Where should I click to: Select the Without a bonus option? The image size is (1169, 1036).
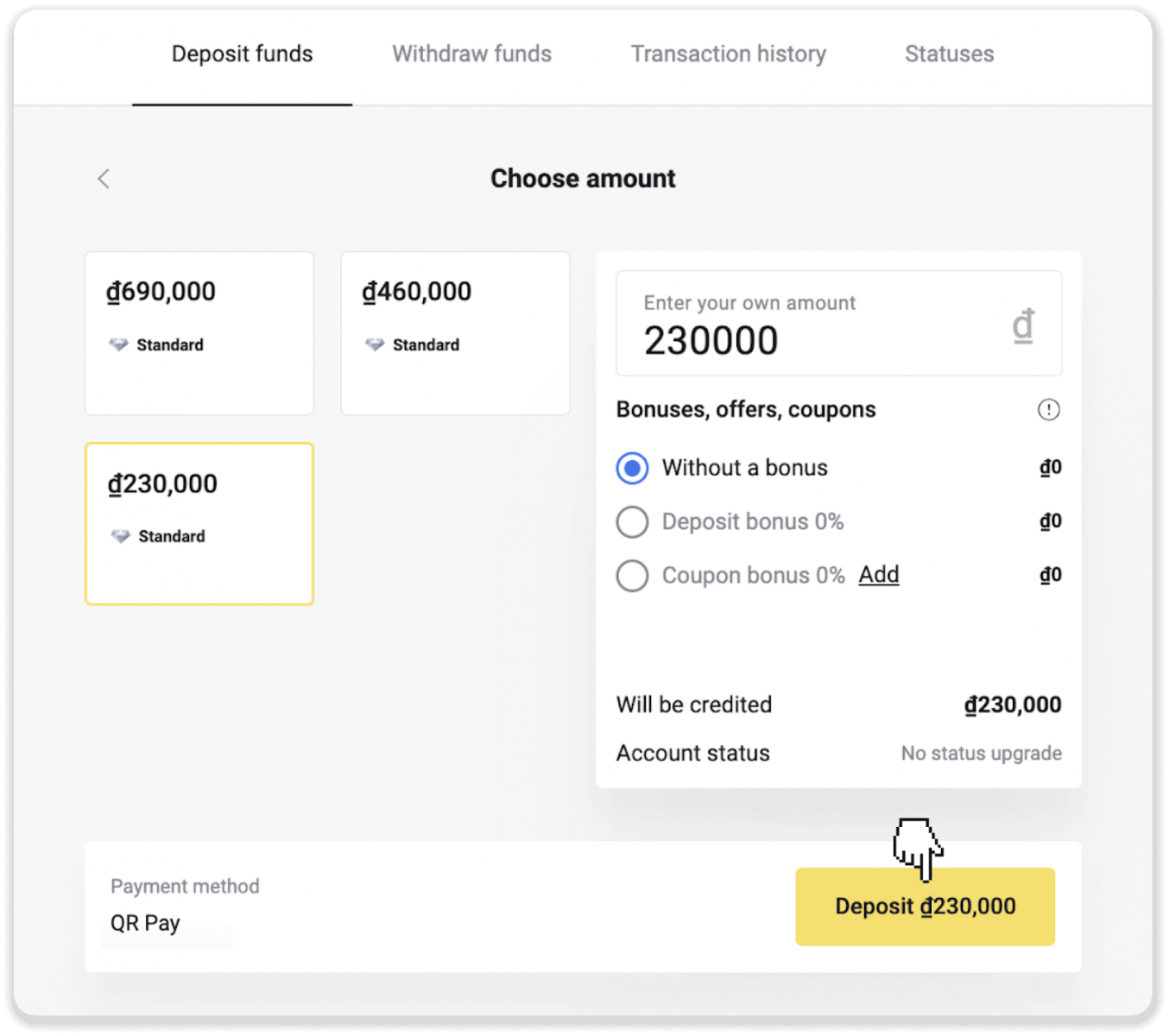tap(632, 468)
